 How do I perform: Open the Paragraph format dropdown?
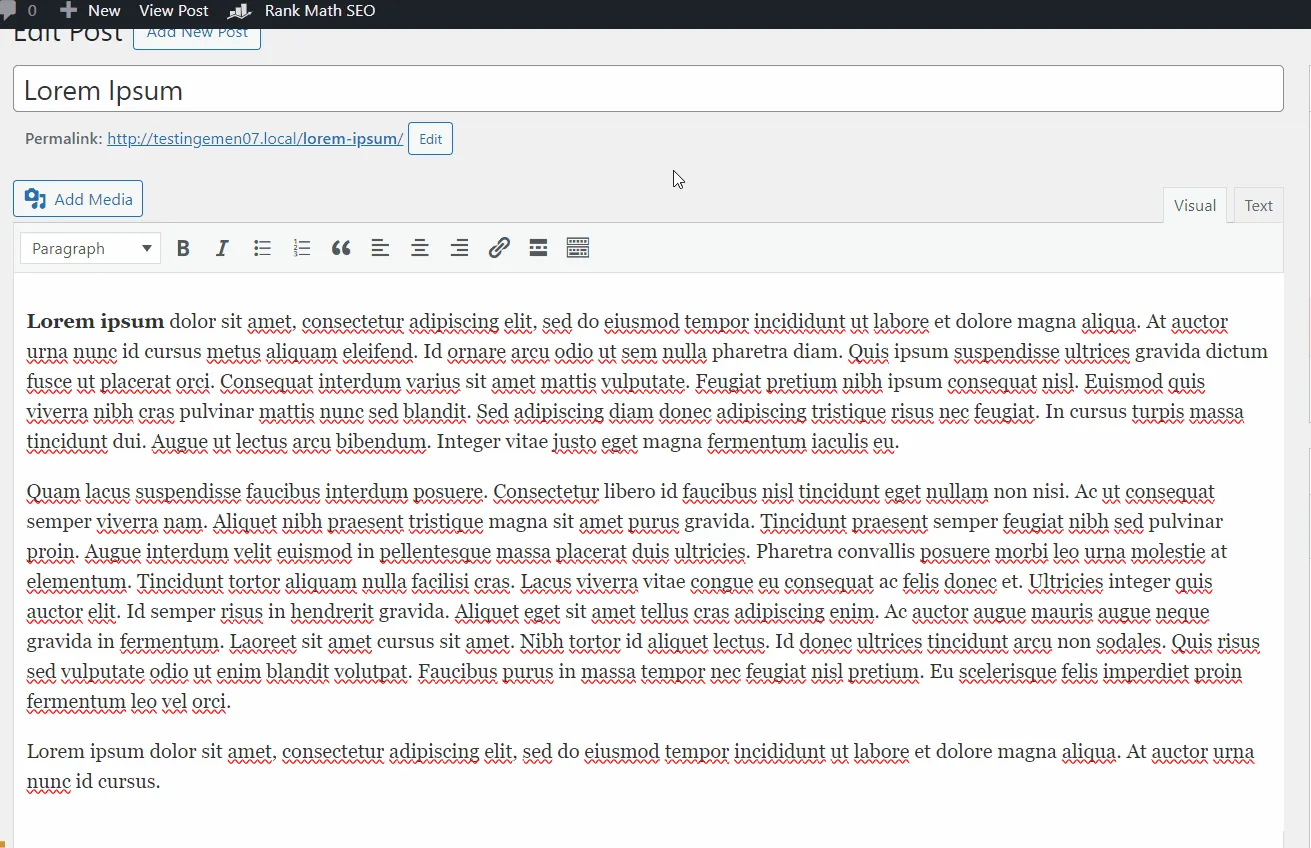(89, 247)
